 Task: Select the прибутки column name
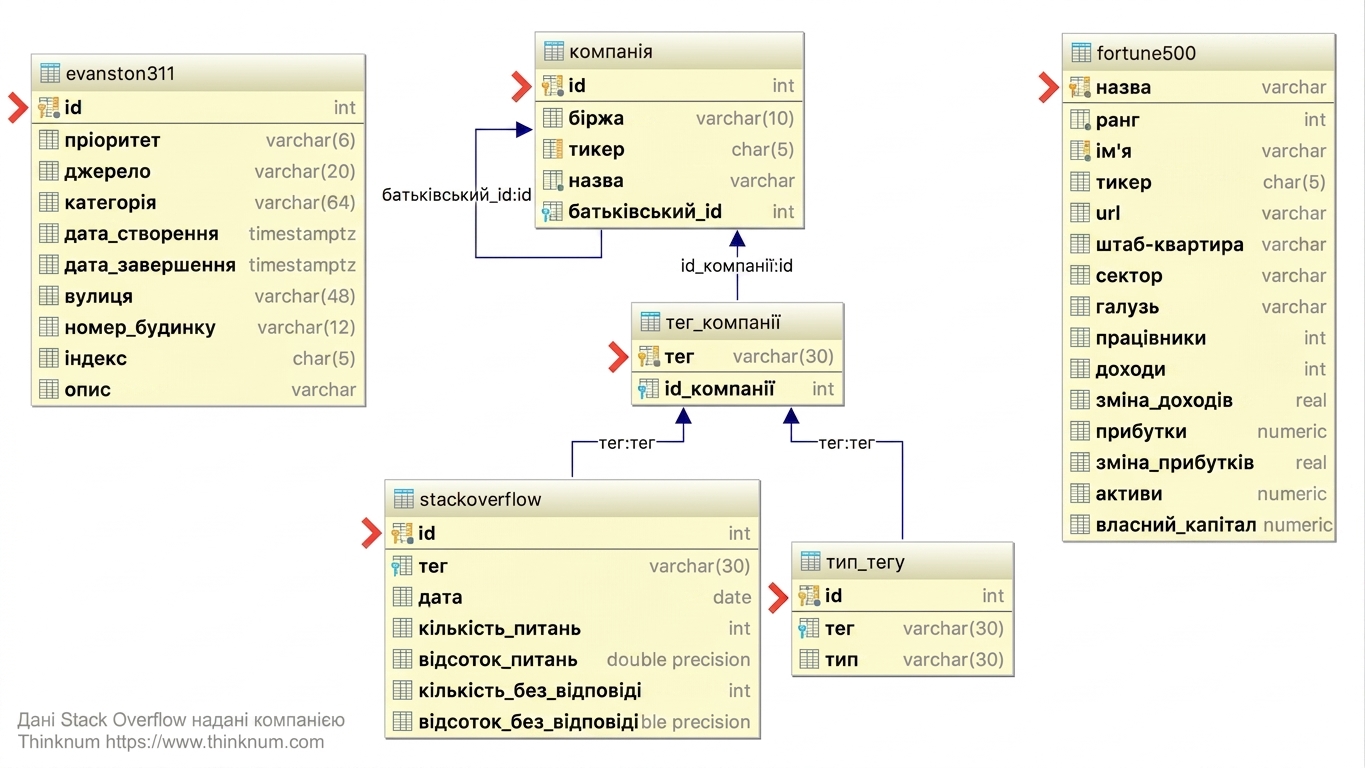(1141, 431)
